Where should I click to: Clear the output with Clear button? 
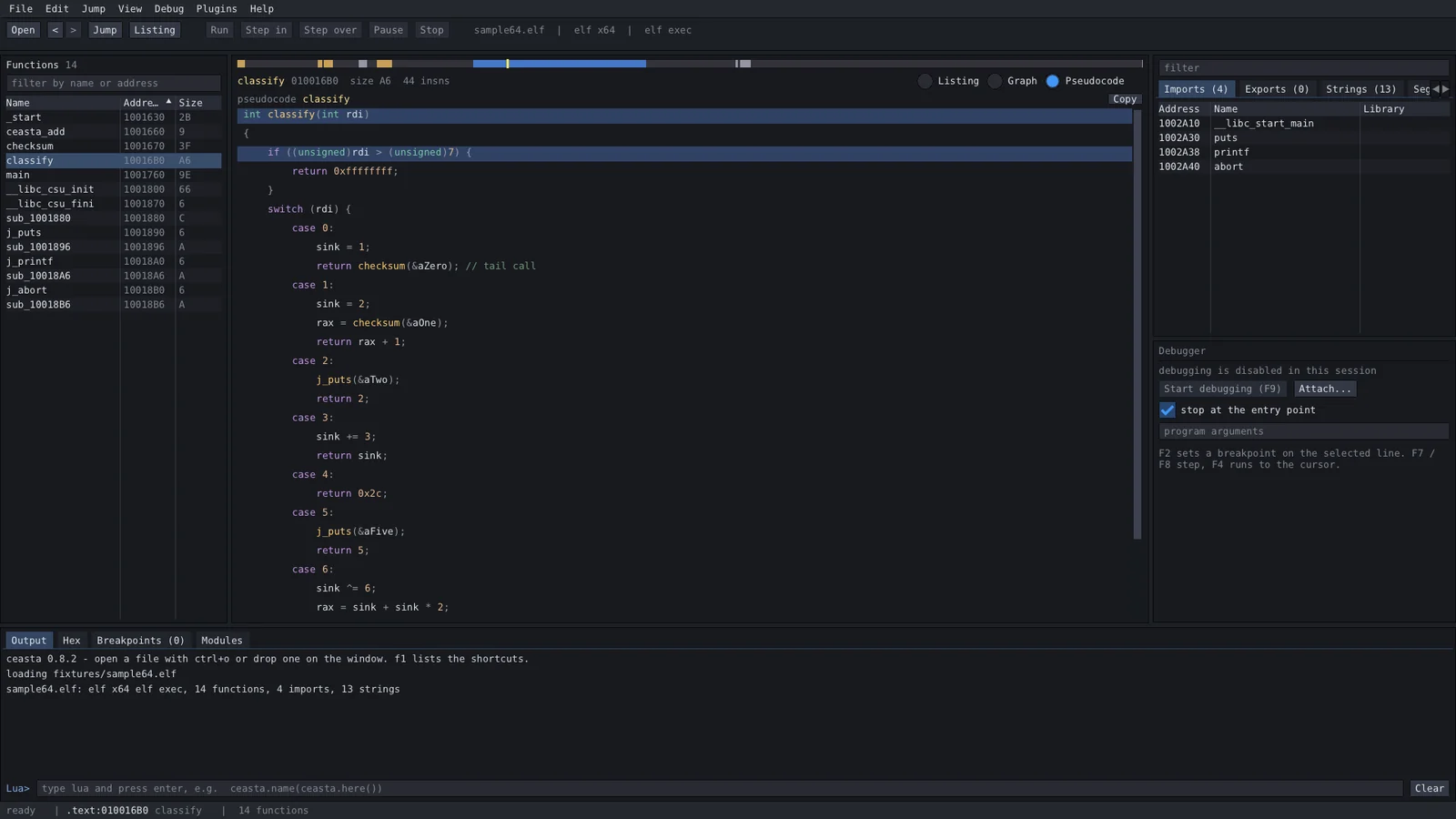pyautogui.click(x=1429, y=788)
